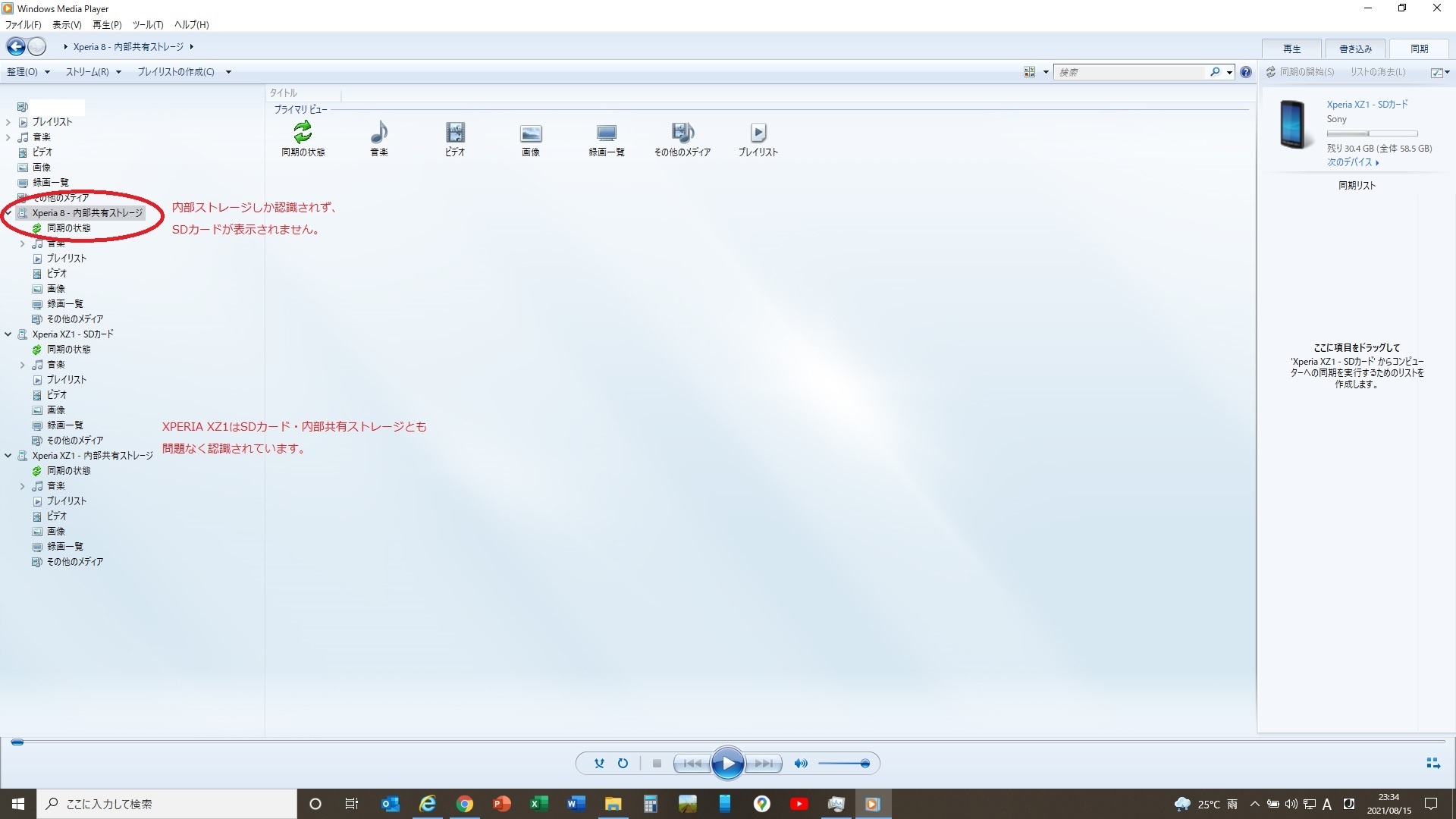Adjust the volume slider
1456x819 pixels.
(843, 764)
